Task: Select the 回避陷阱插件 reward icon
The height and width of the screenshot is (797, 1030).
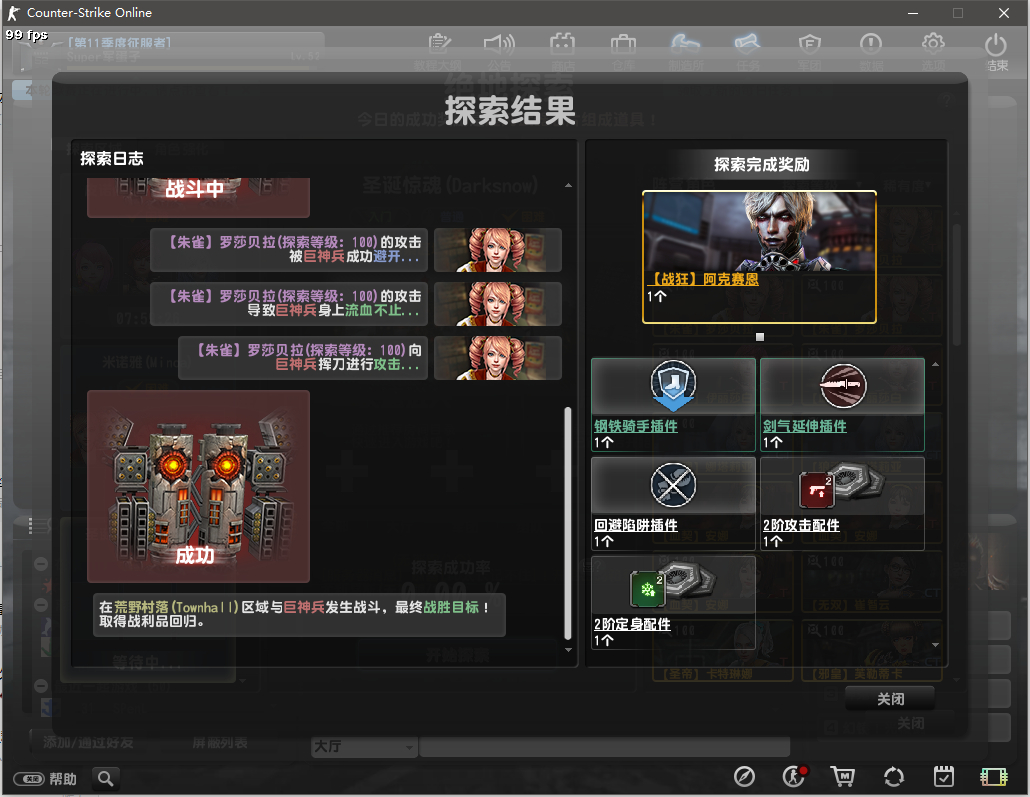Action: coord(673,485)
